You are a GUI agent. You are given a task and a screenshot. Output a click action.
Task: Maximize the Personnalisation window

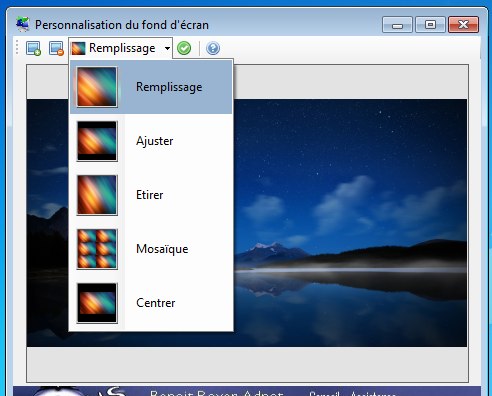[x=430, y=25]
